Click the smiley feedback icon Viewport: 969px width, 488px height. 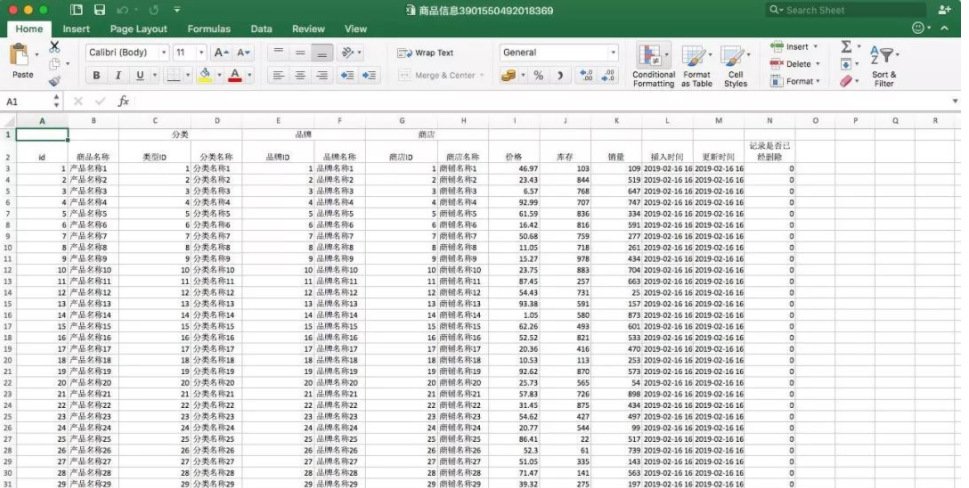click(x=918, y=28)
